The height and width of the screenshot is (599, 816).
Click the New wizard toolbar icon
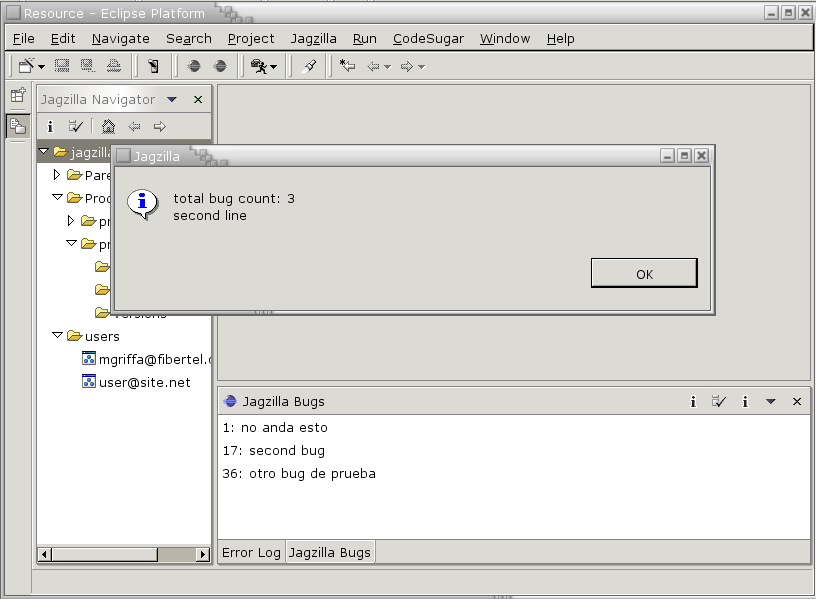[26, 66]
